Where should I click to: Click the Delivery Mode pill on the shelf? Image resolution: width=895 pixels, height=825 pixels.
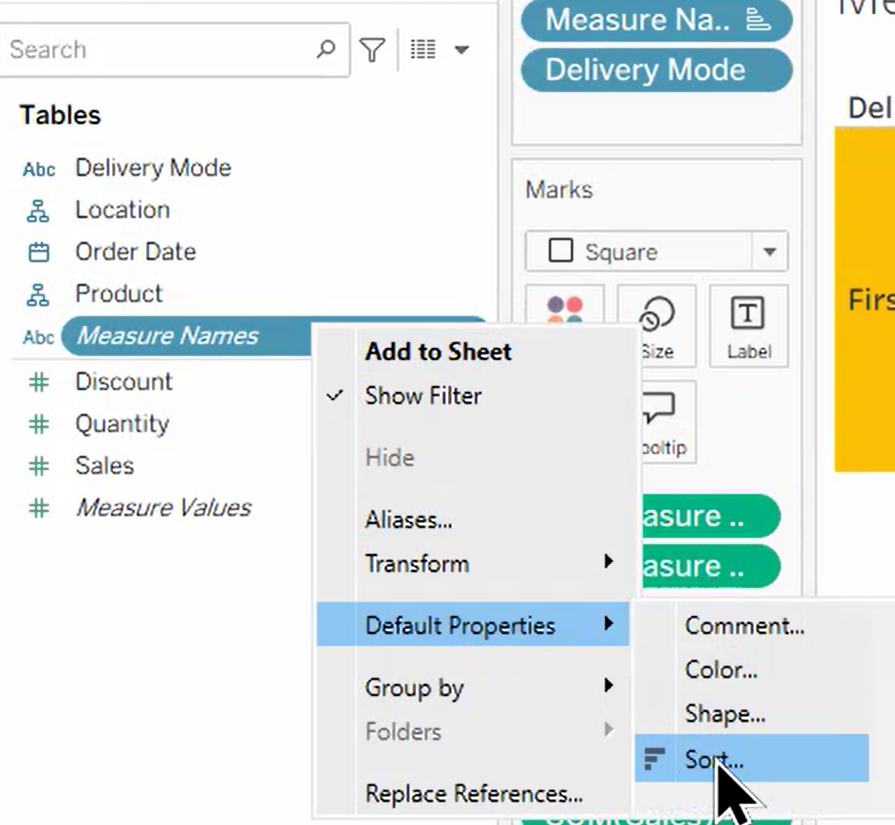[656, 70]
